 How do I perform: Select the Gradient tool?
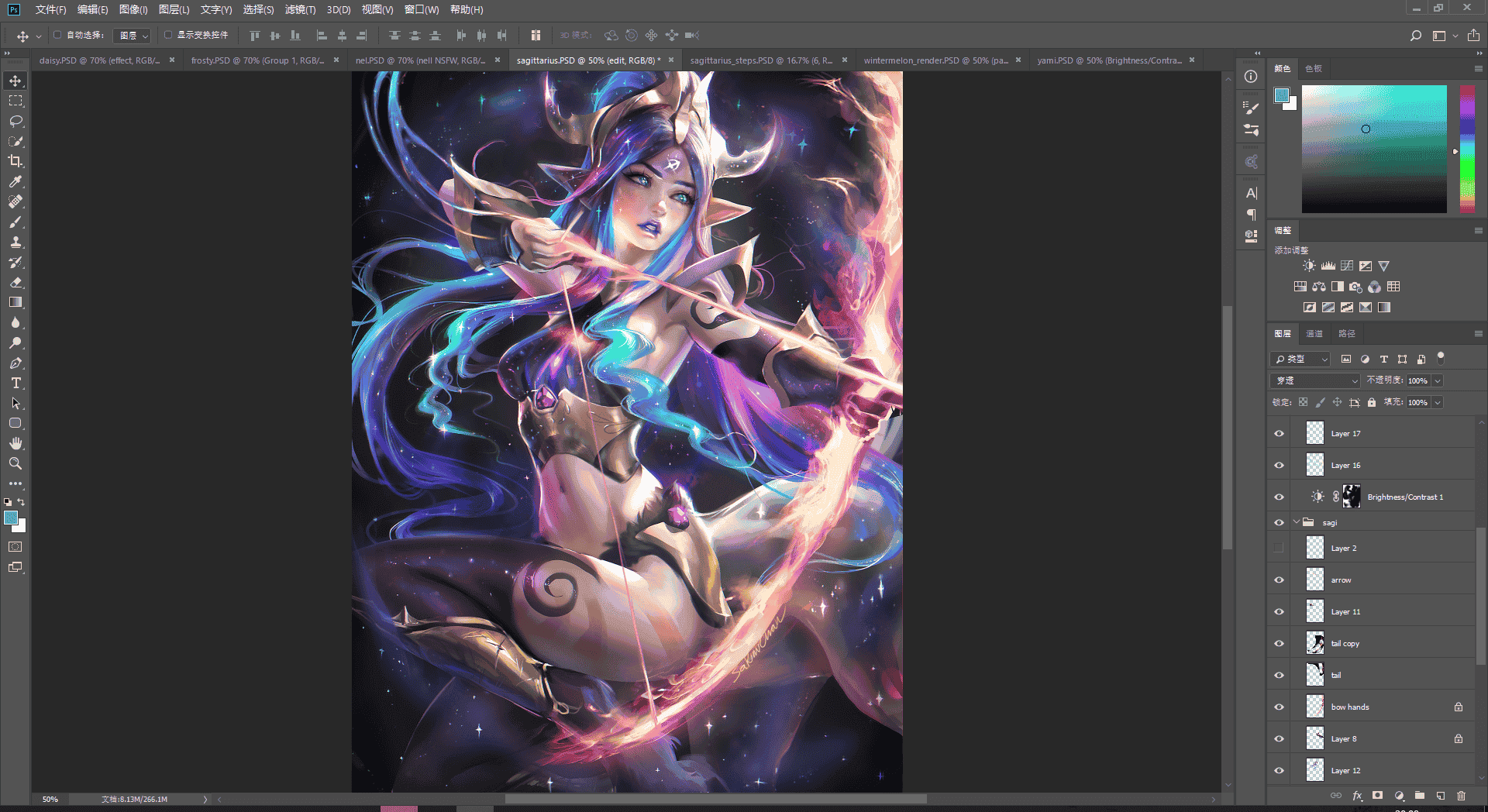pyautogui.click(x=15, y=302)
